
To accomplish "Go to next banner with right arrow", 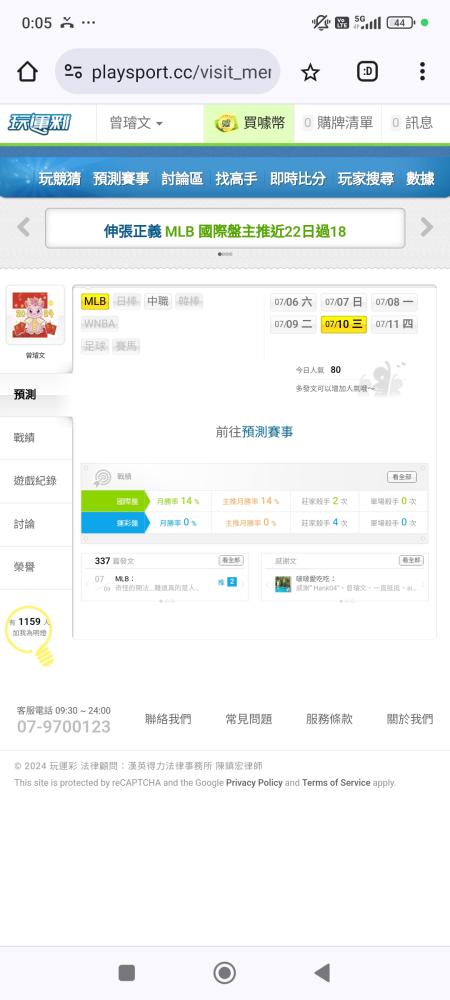I will tap(426, 227).
